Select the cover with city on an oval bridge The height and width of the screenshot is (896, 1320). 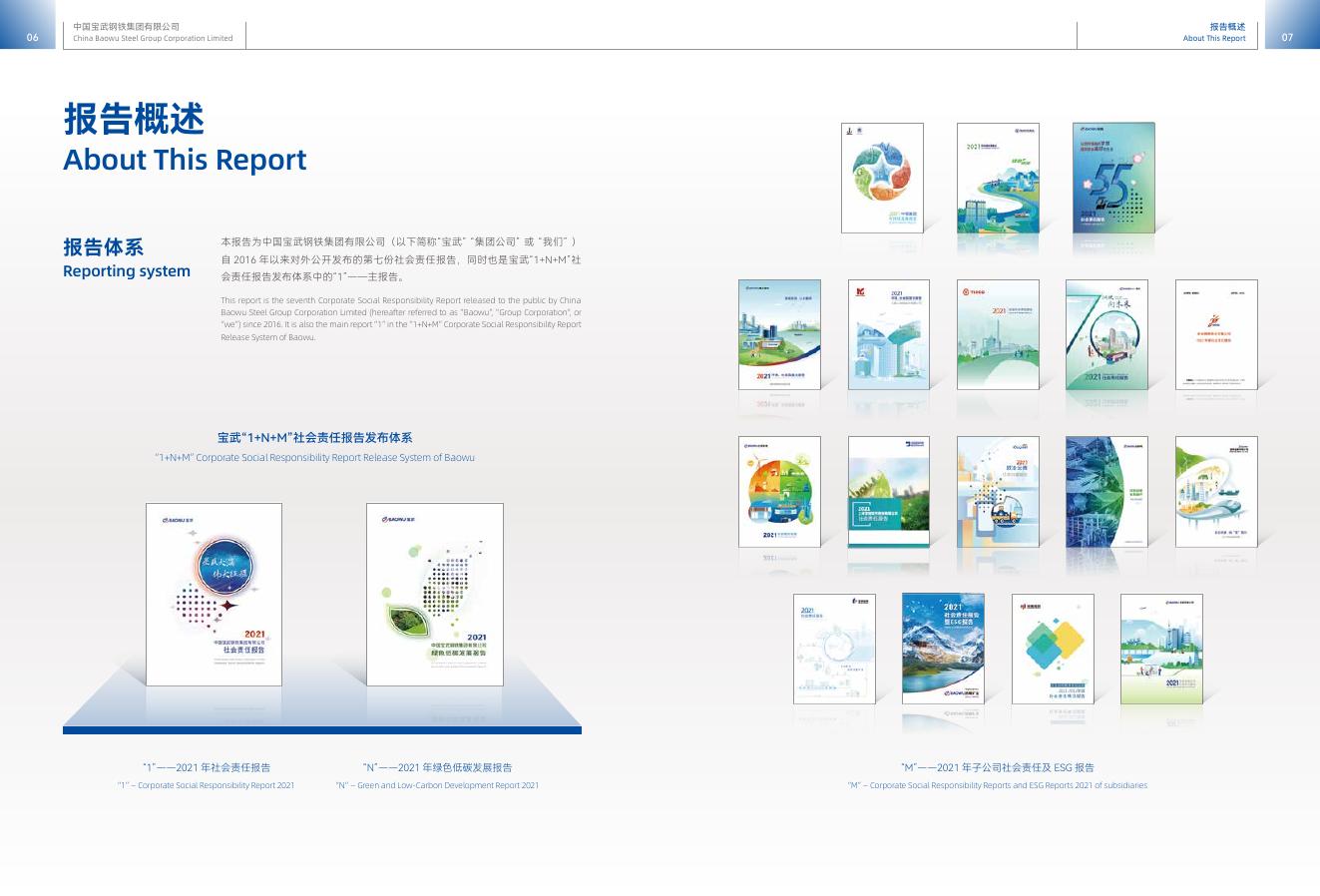tap(1216, 491)
